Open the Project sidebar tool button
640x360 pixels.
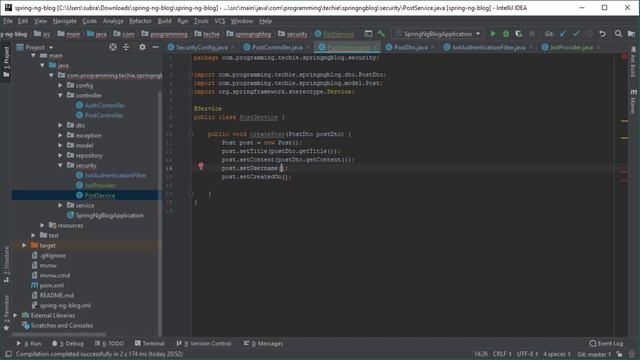pyautogui.click(x=6, y=62)
